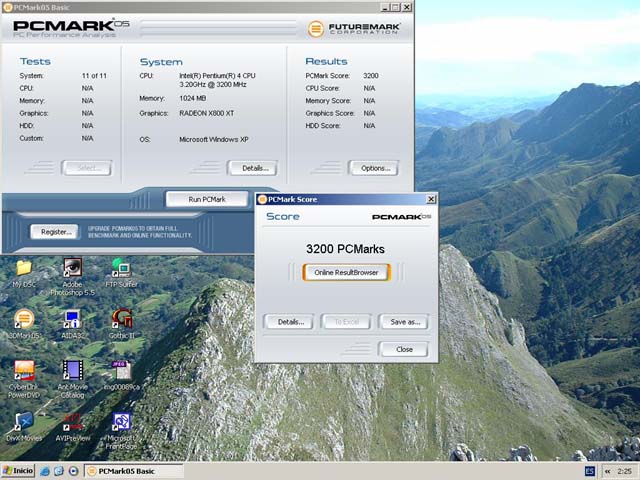
Task: Click the Run PCMark button
Action: 207,199
